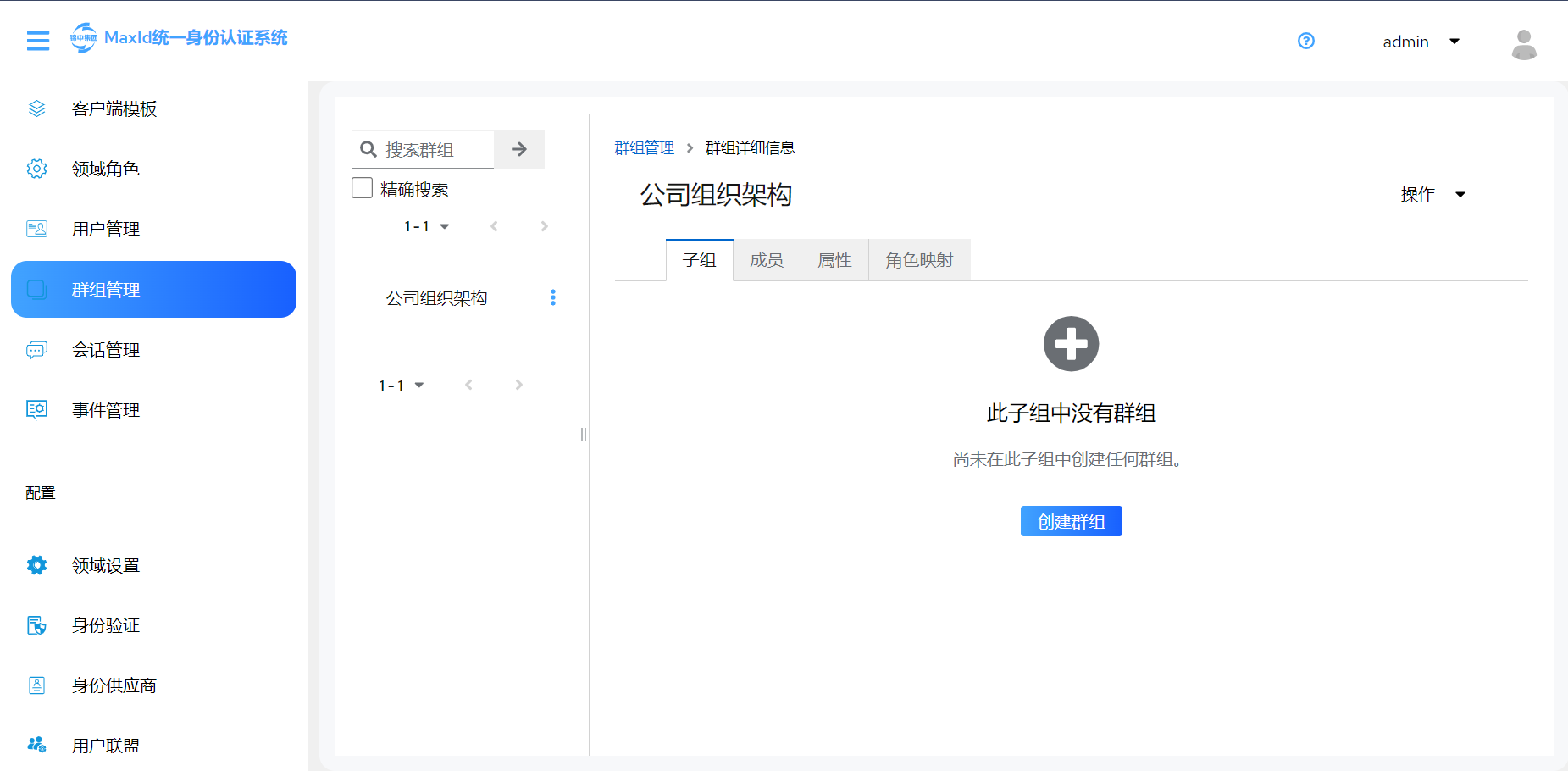Open 群组管理 in the sidebar
This screenshot has height=771, width=1568.
click(153, 290)
